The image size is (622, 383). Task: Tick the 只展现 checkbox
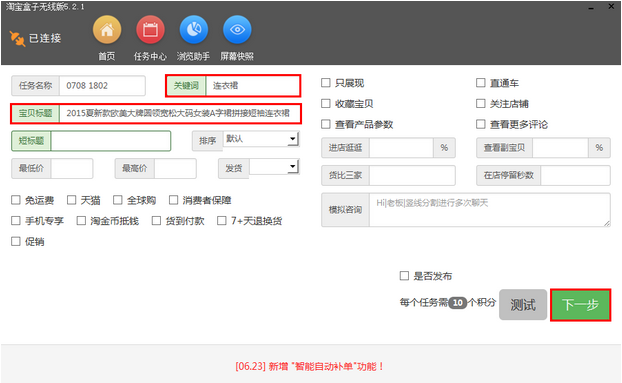[326, 82]
